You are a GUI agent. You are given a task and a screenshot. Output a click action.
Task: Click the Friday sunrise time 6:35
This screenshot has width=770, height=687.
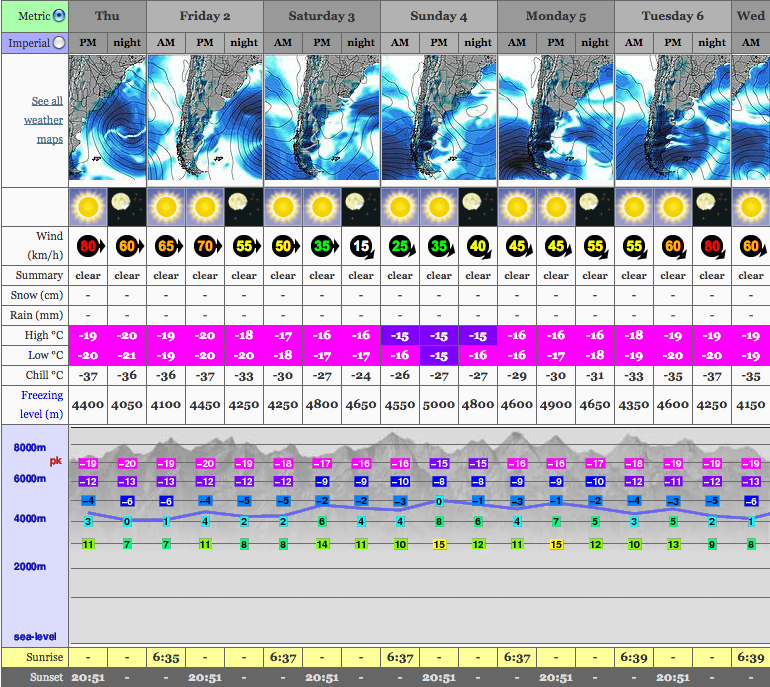[x=166, y=658]
